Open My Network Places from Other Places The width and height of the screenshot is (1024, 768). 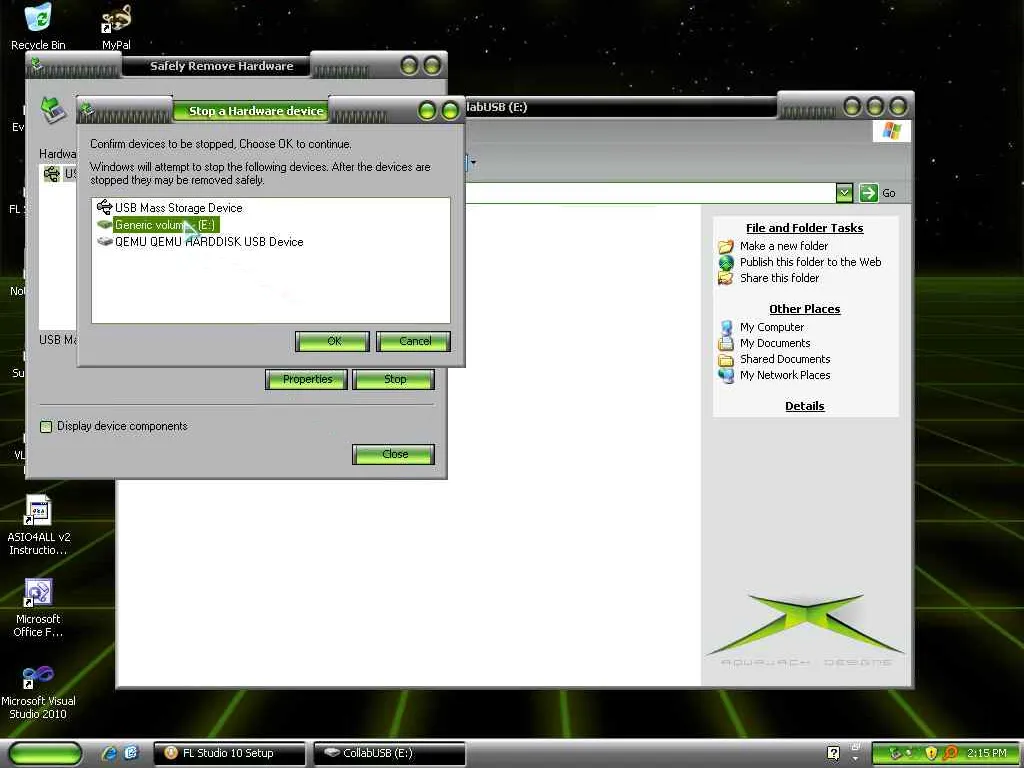[x=785, y=376]
